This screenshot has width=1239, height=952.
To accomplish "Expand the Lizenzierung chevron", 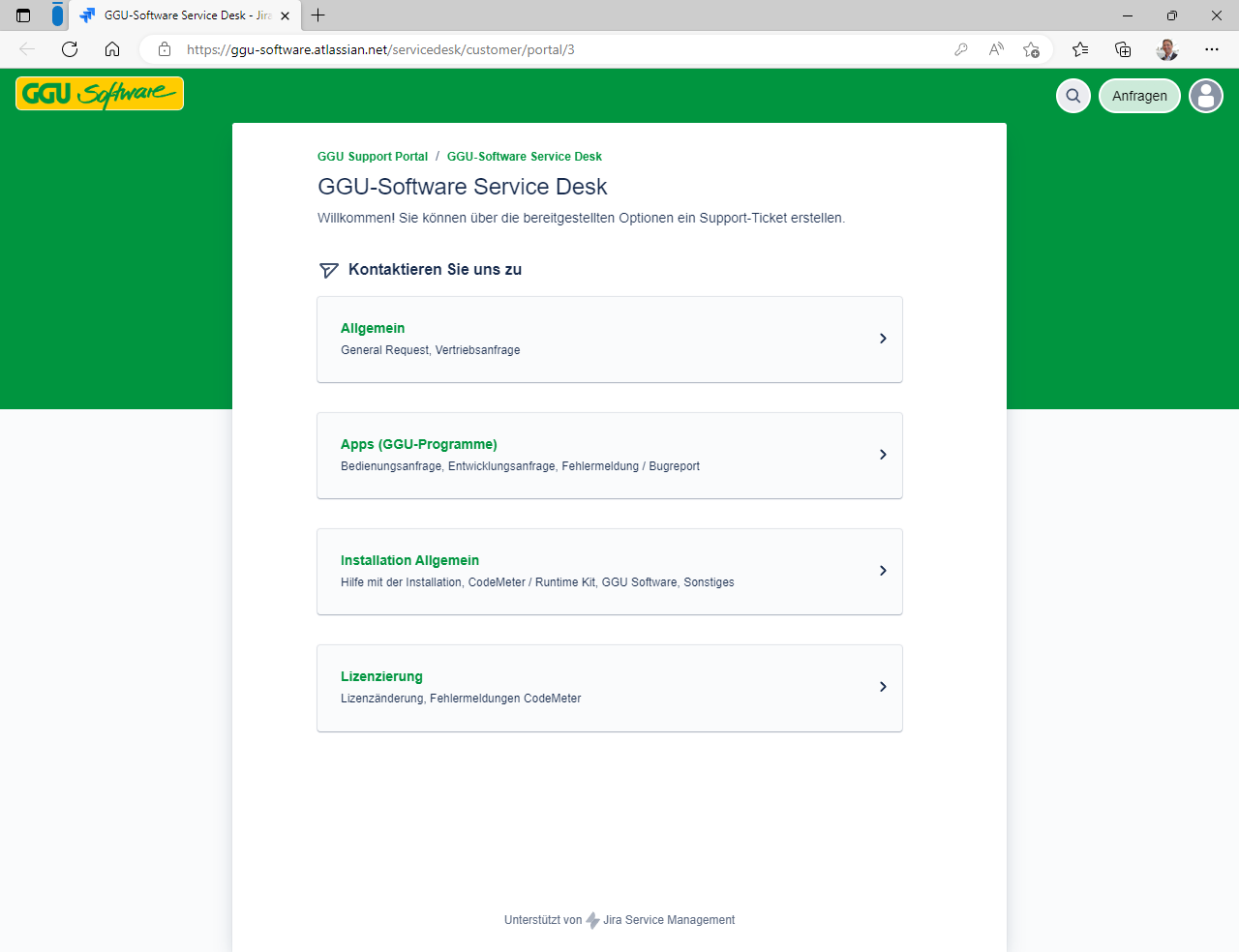I will 883,687.
